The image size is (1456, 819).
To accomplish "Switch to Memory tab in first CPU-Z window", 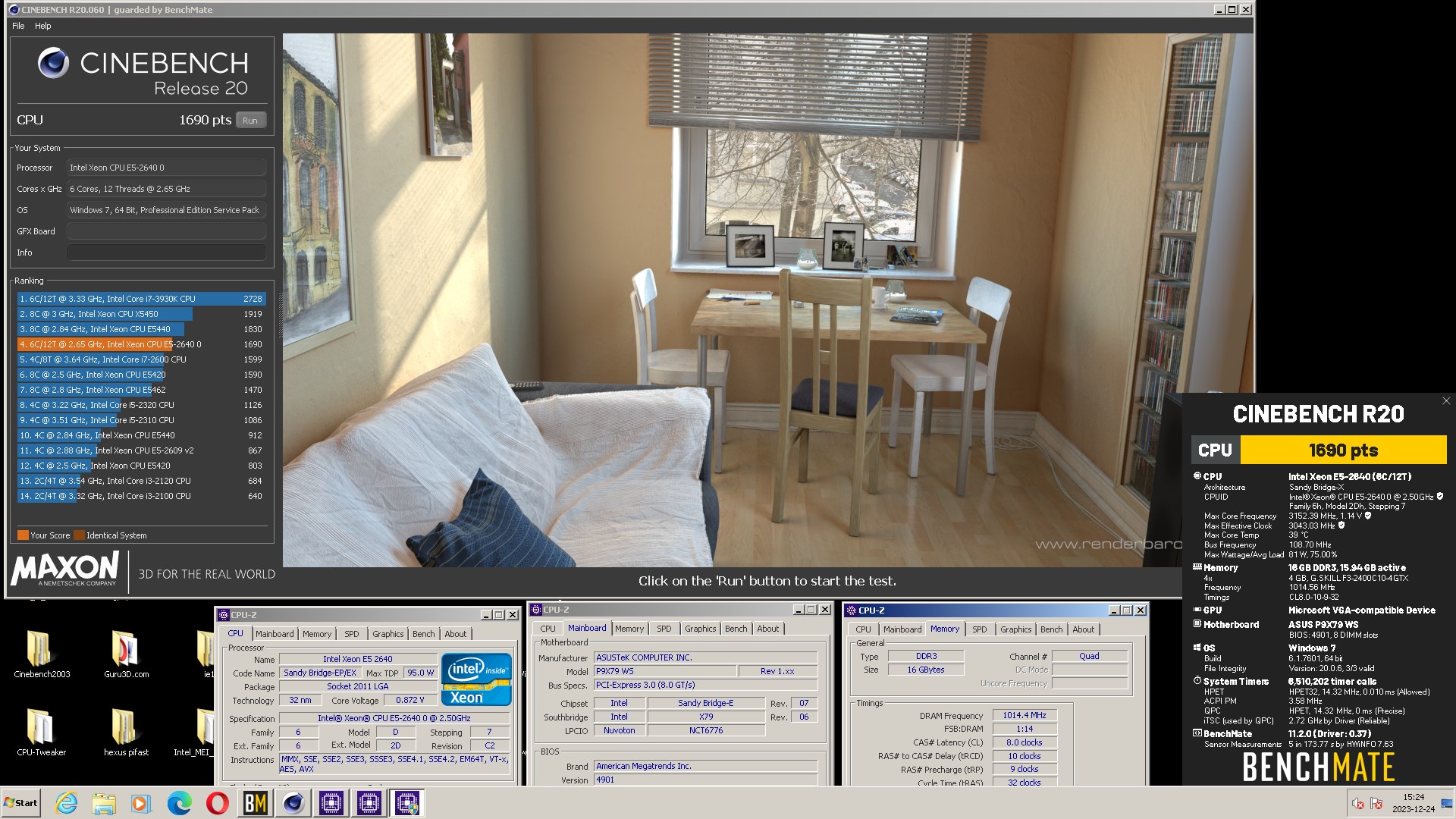I will pos(317,634).
